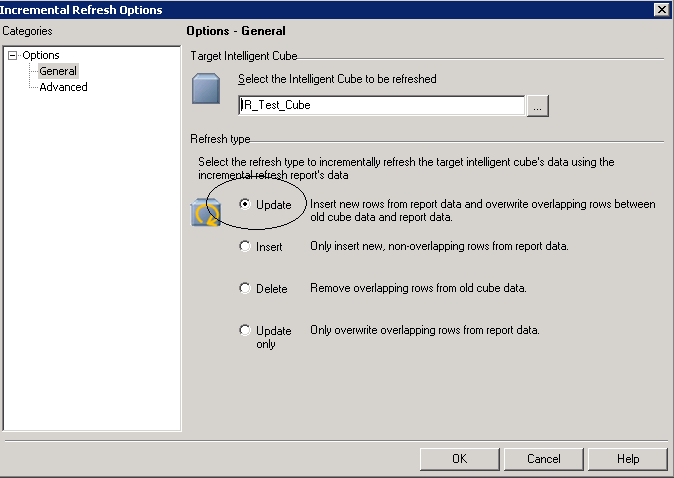Collapse the Options tree node
The image size is (674, 478).
coord(12,56)
